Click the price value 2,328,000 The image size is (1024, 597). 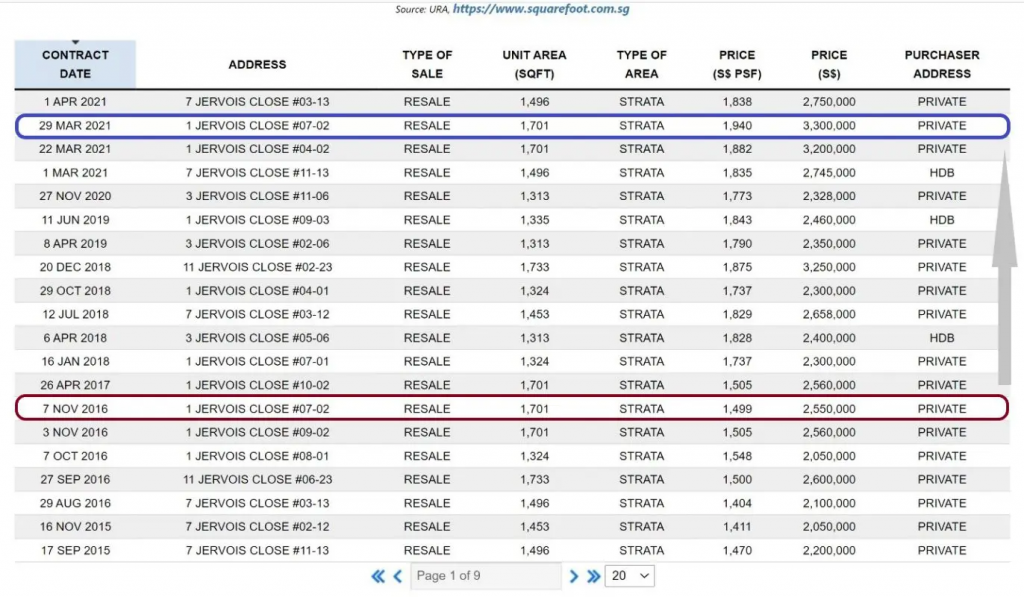[x=829, y=196]
